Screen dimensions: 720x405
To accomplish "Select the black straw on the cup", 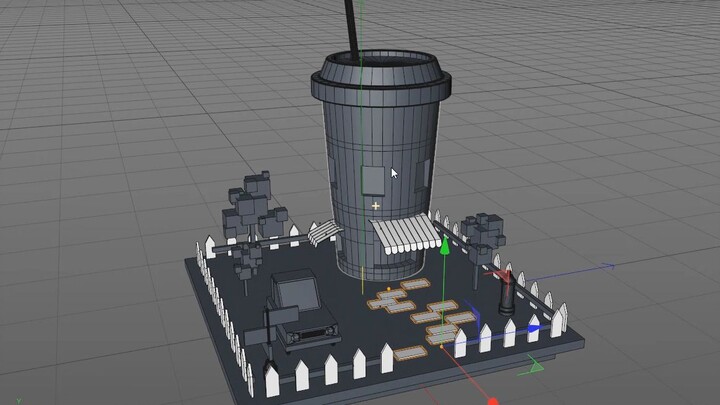I will pyautogui.click(x=353, y=27).
